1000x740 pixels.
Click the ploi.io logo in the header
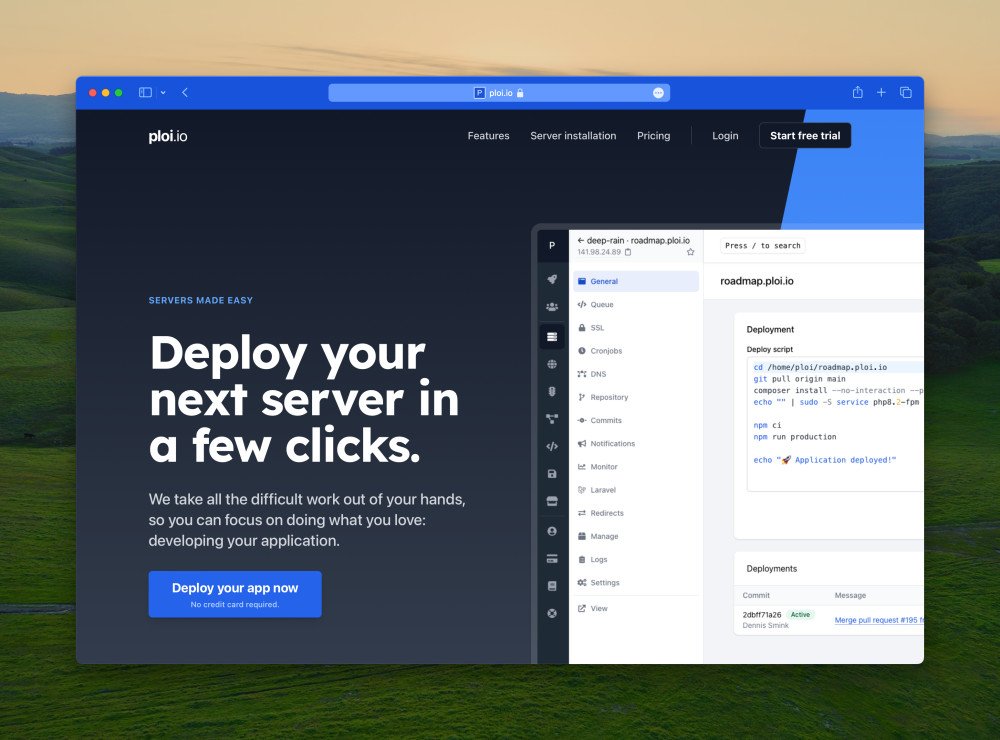168,136
